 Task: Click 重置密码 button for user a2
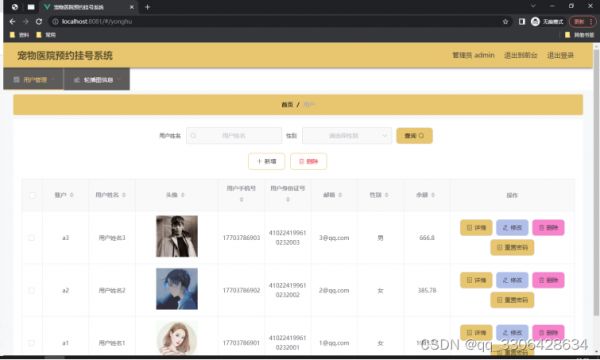click(512, 300)
